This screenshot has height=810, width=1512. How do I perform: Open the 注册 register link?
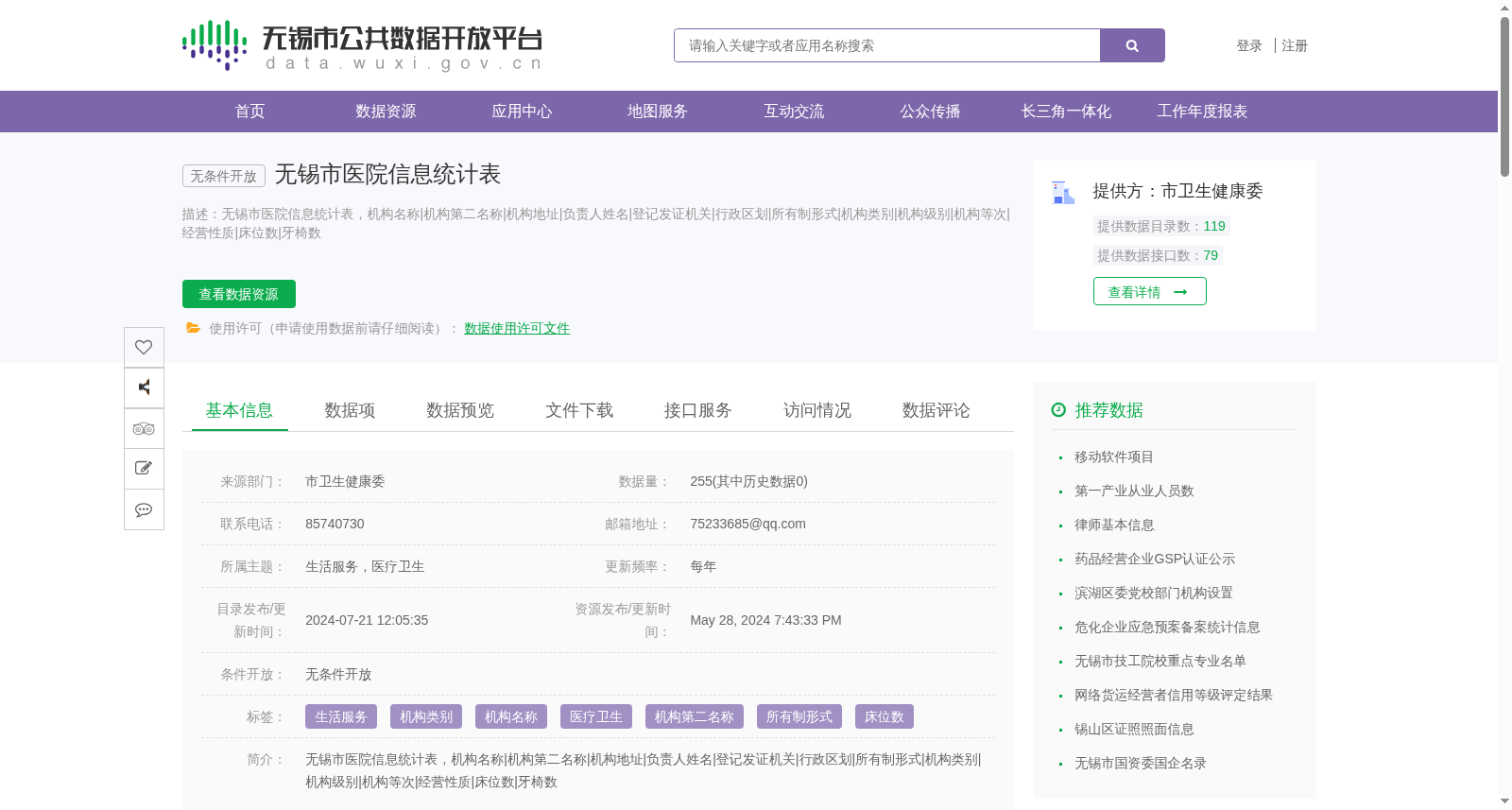(x=1295, y=45)
